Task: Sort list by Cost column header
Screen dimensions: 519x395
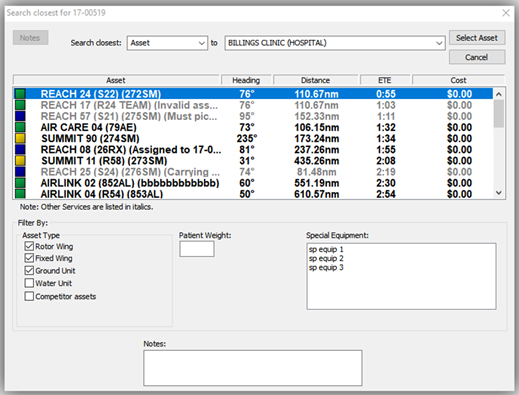Action: pyautogui.click(x=458, y=80)
